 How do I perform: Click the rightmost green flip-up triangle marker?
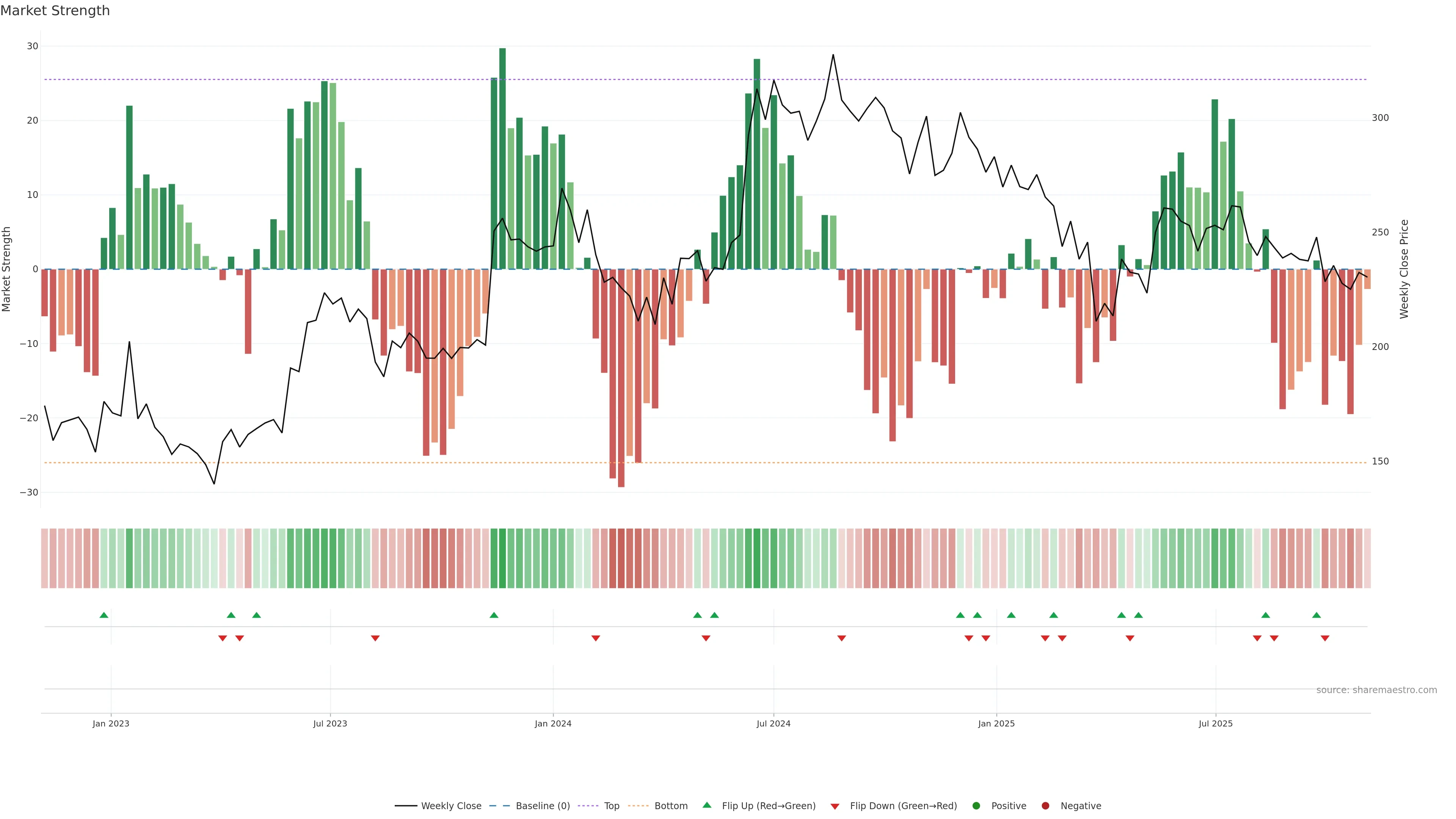(1316, 615)
